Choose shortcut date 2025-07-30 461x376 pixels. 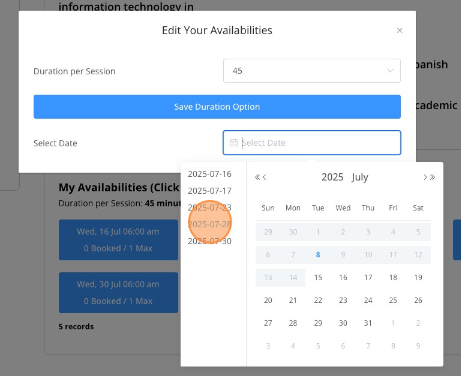pos(209,241)
